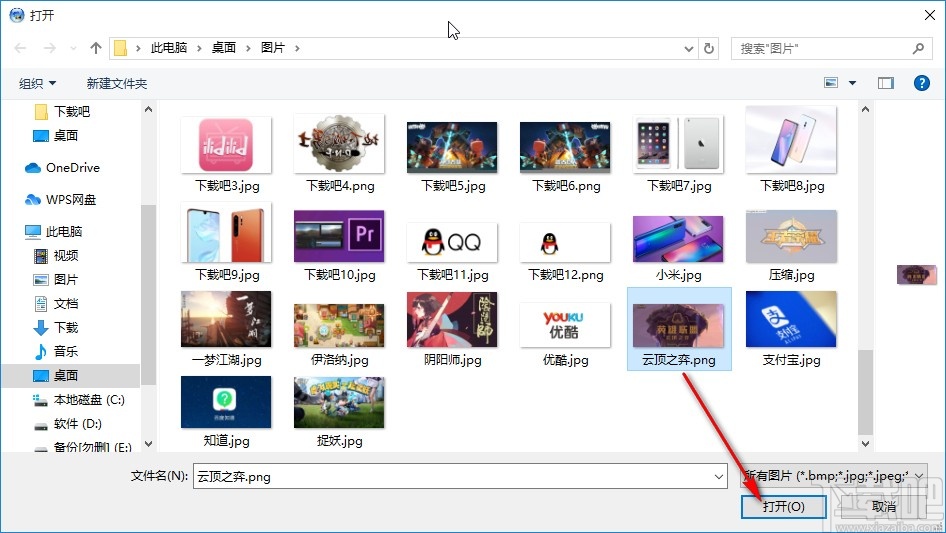Click the 搜索"图片" search box
The height and width of the screenshot is (533, 946).
pyautogui.click(x=824, y=48)
